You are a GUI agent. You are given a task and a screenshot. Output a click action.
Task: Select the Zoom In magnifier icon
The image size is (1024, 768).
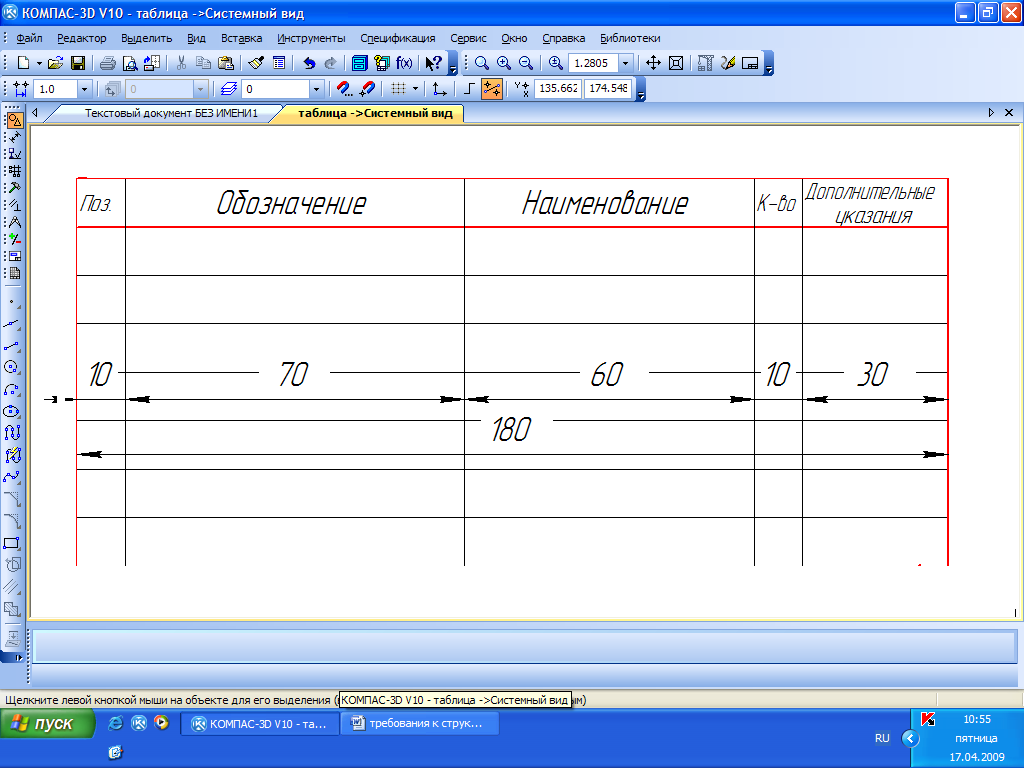tap(503, 63)
